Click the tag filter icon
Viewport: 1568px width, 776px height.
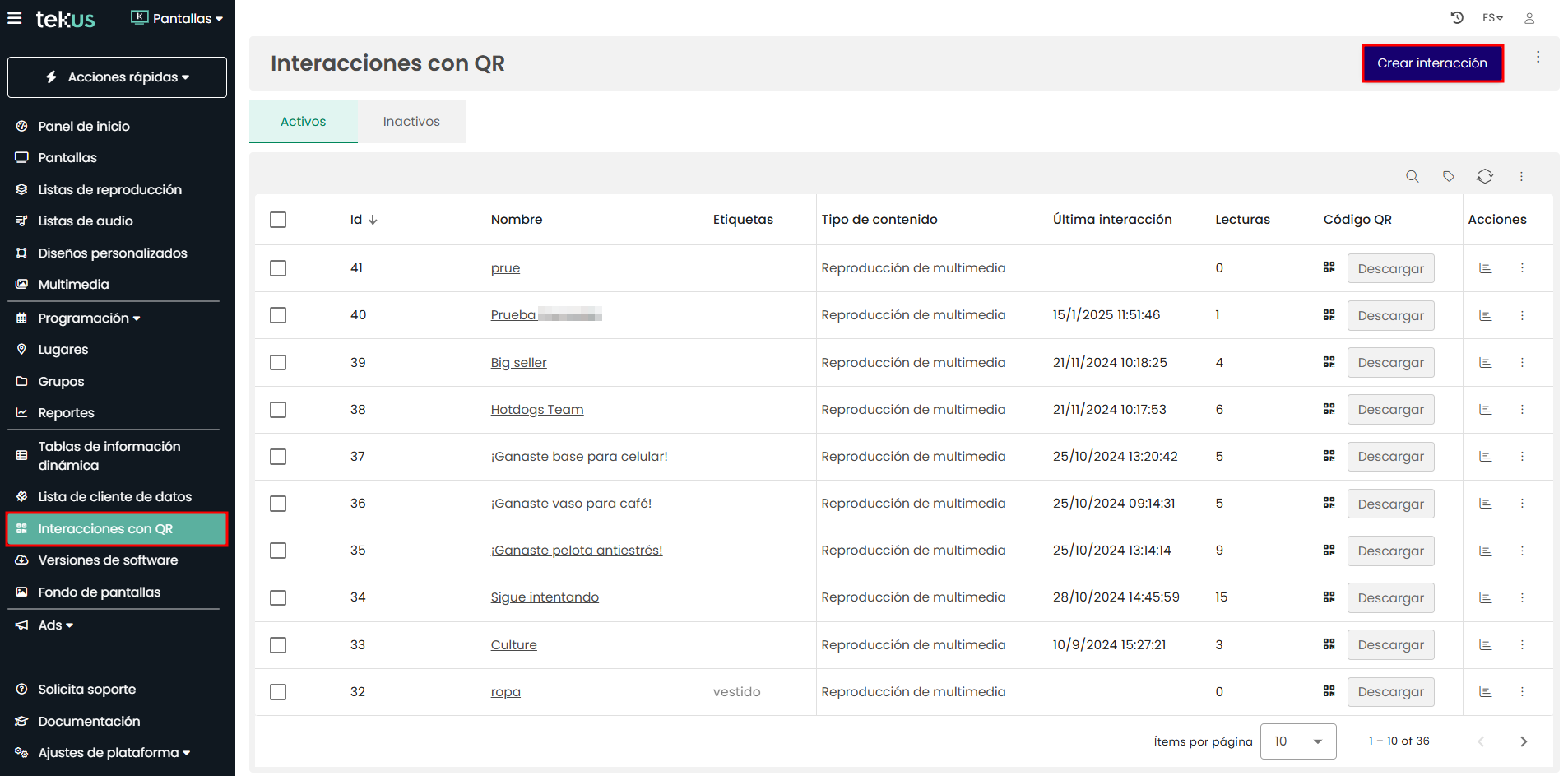[1448, 176]
